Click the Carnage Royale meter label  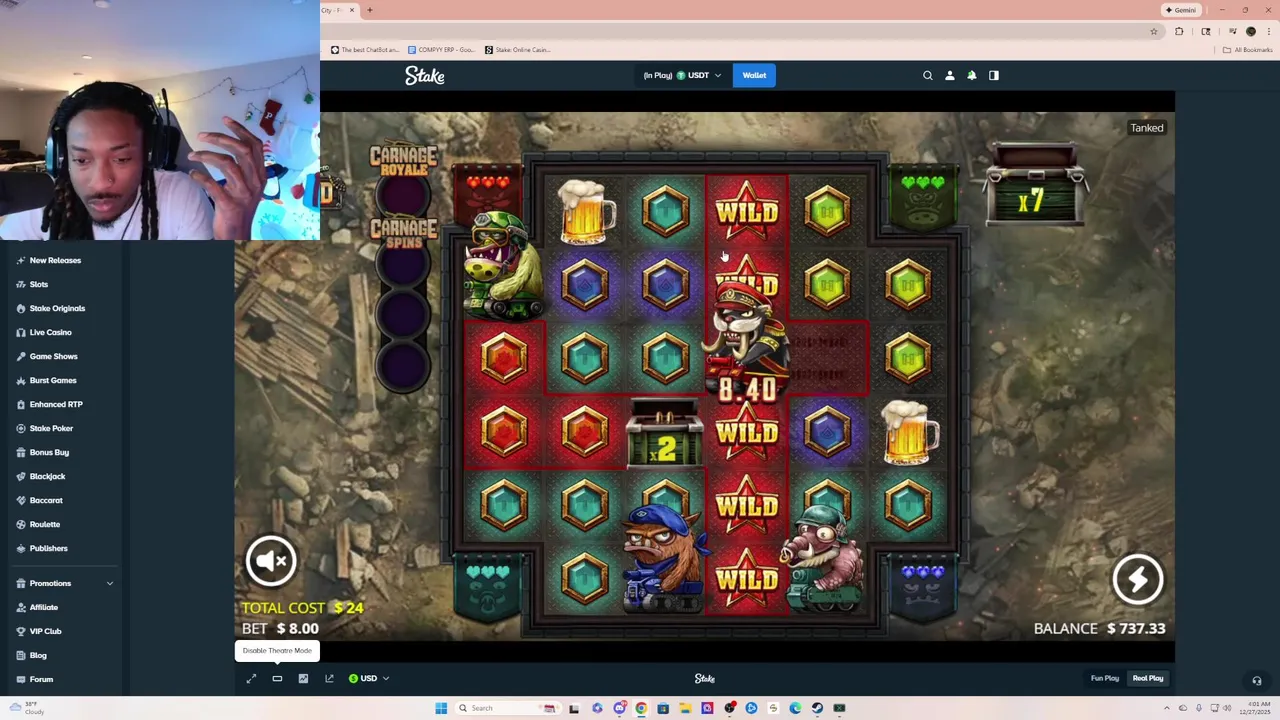click(x=403, y=161)
